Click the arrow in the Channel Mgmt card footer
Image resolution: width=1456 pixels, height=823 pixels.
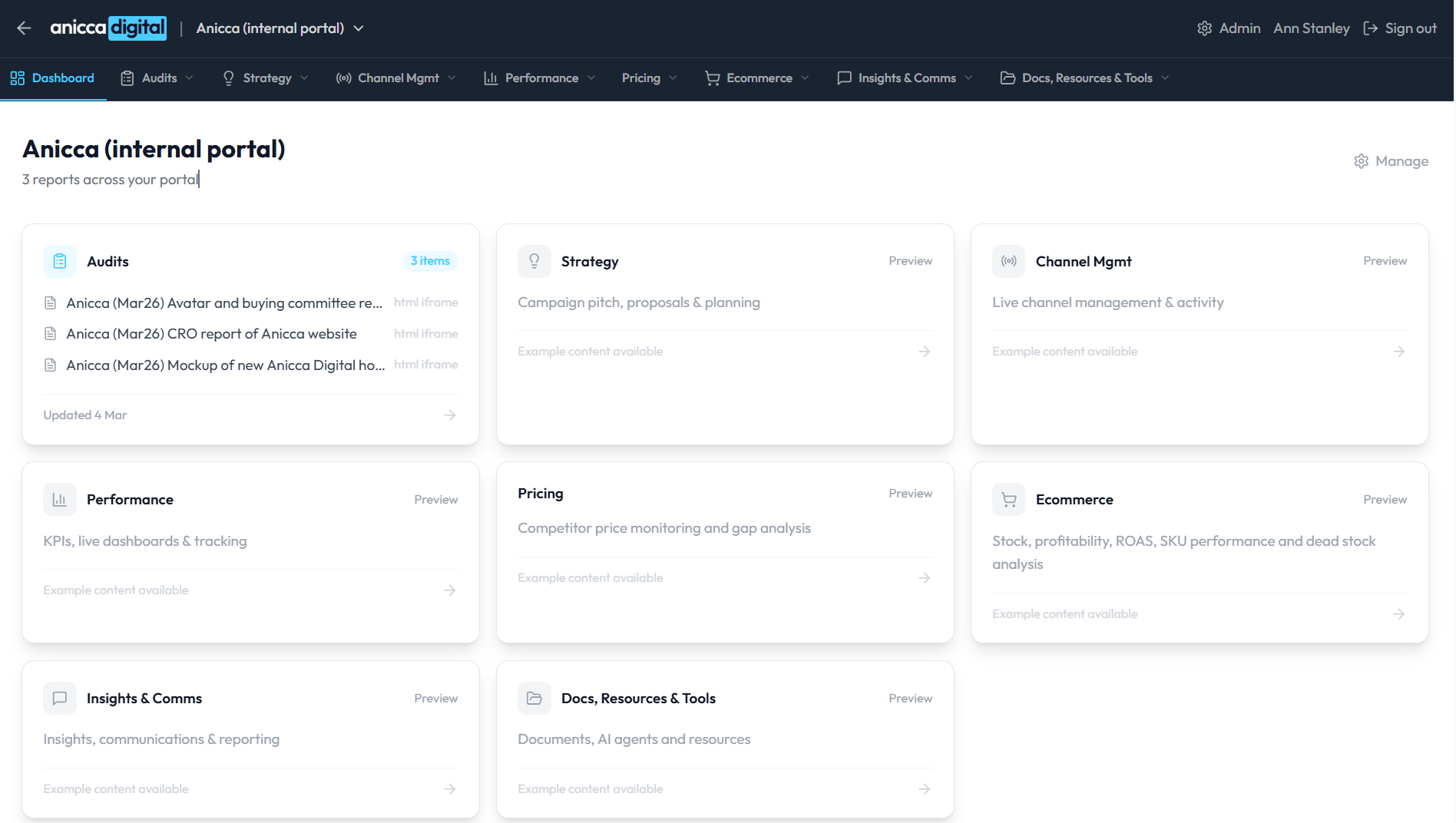(x=1399, y=352)
